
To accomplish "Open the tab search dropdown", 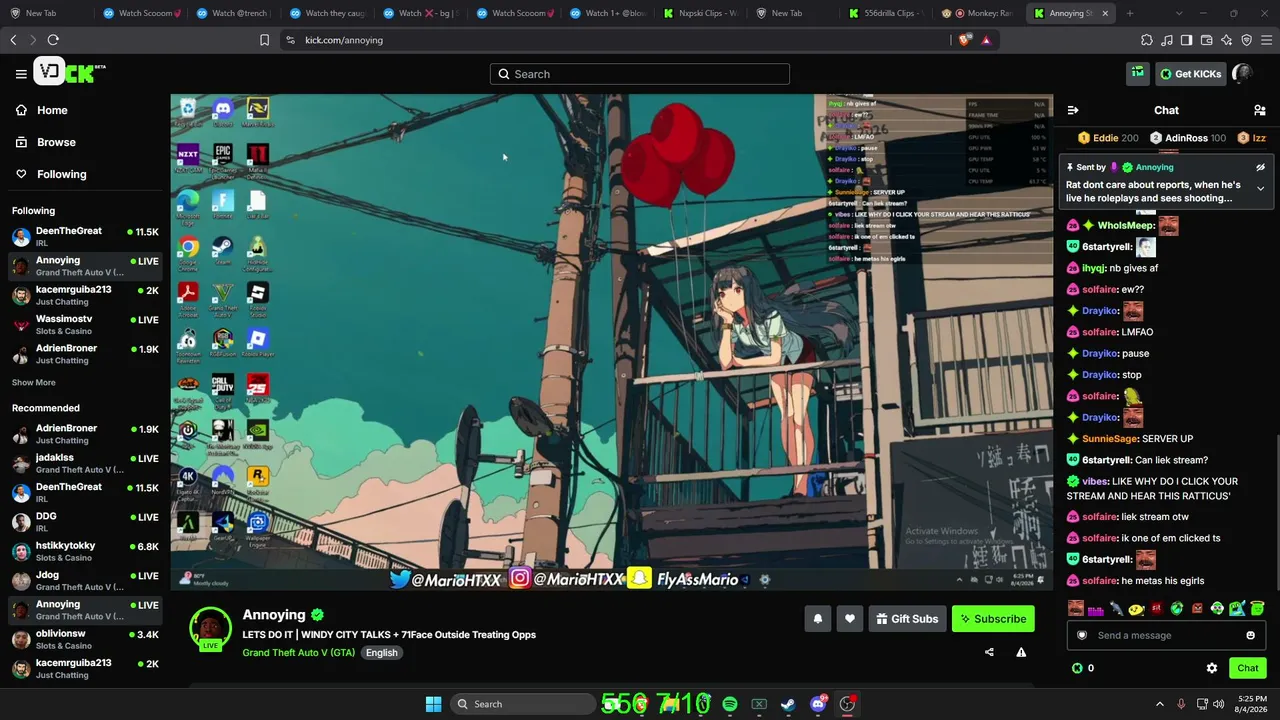I will (x=1179, y=13).
